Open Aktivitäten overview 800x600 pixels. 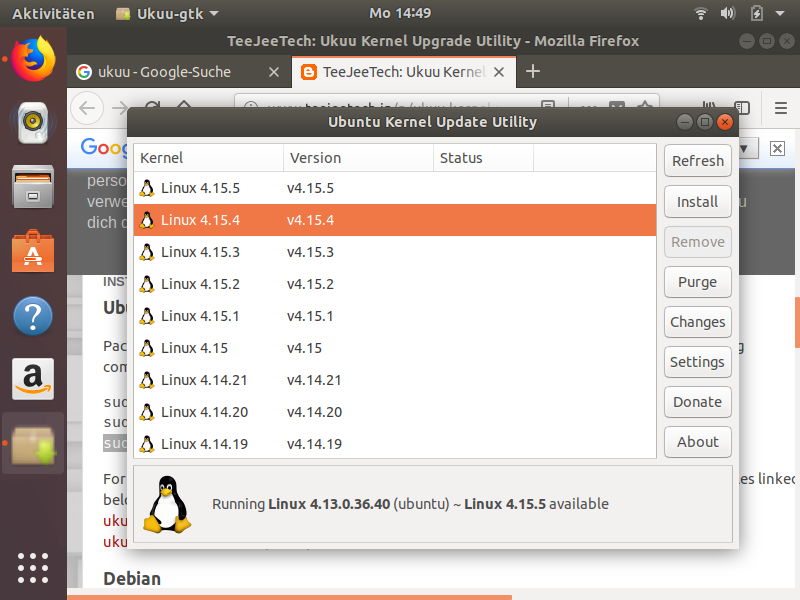[53, 14]
